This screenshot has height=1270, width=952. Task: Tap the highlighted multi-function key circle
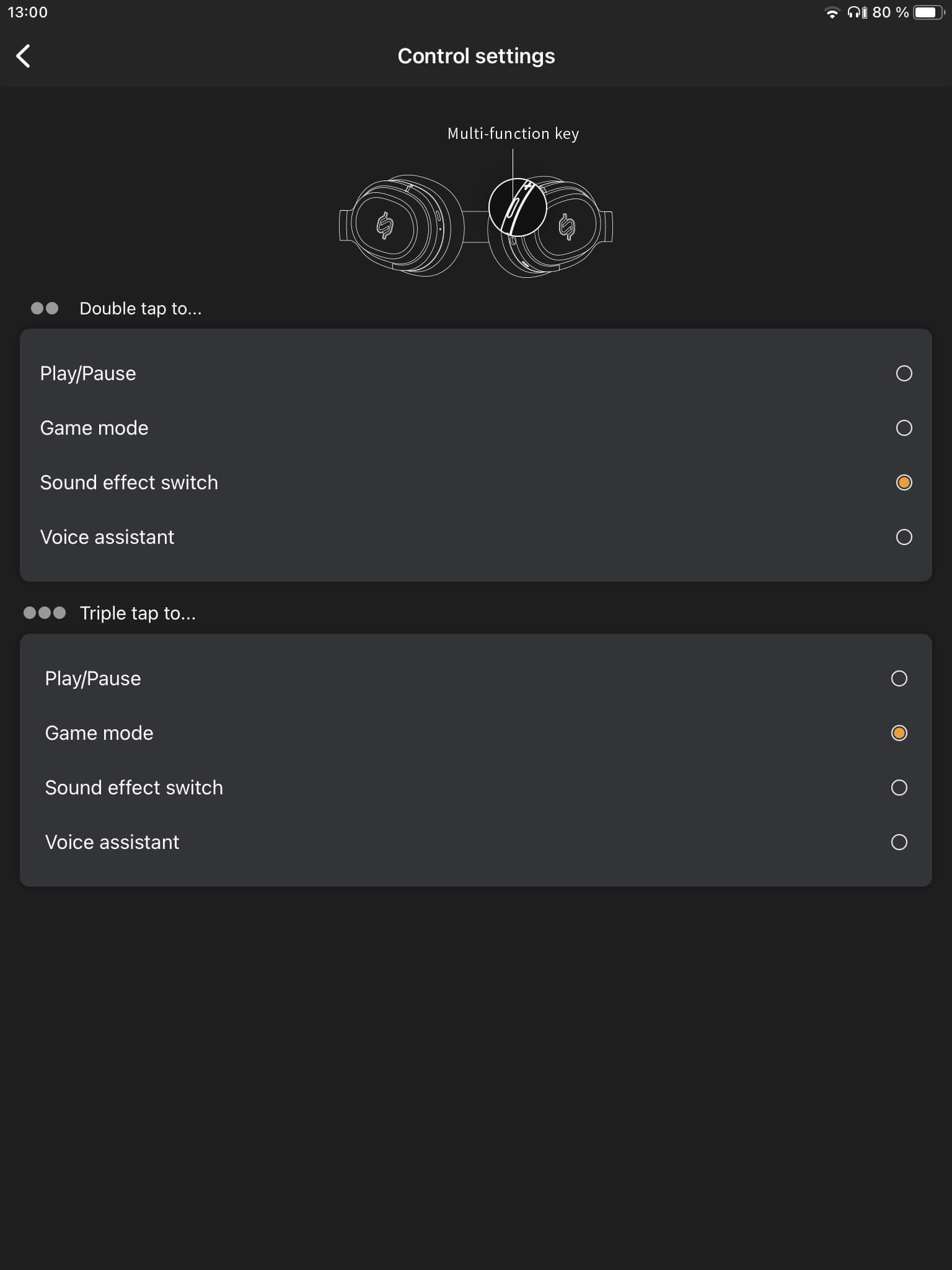click(x=518, y=207)
